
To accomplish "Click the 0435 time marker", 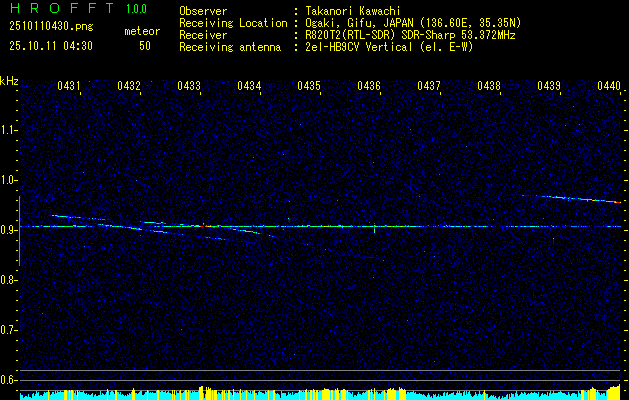I will (309, 86).
